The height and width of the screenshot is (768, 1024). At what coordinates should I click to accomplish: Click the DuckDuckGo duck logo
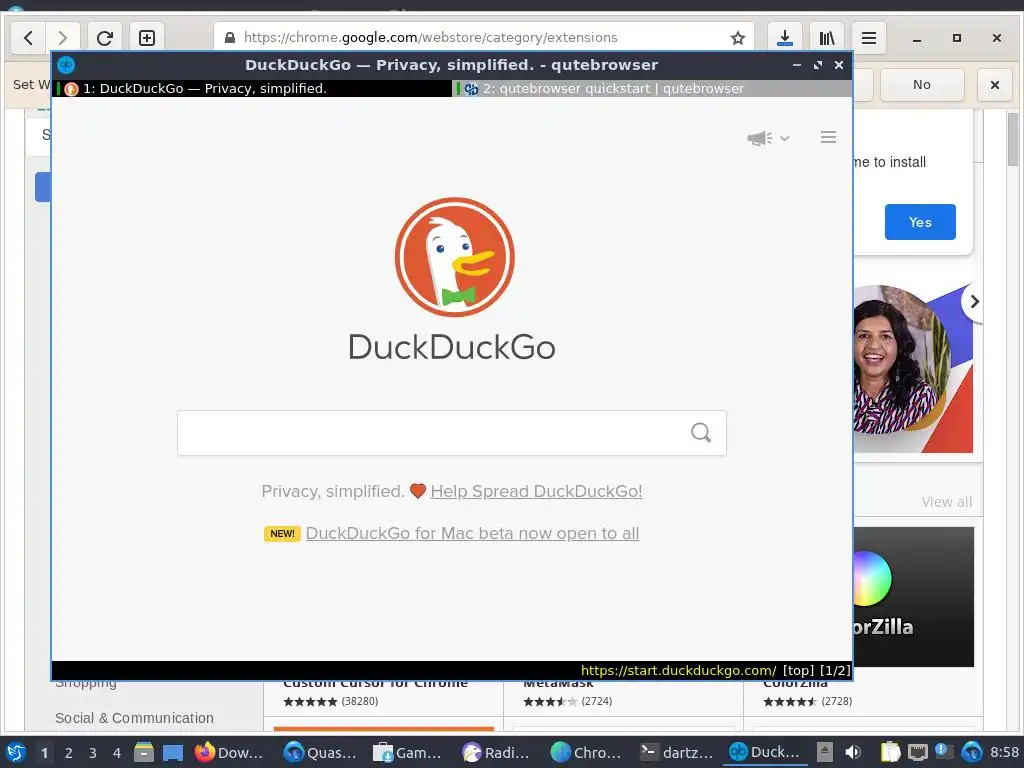point(455,257)
